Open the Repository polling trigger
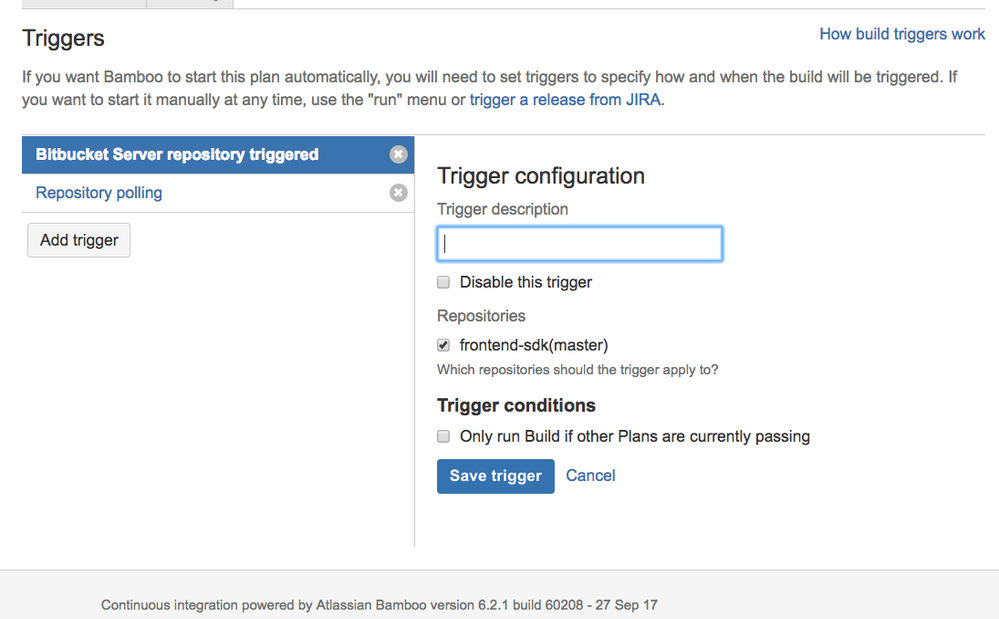Image resolution: width=999 pixels, height=619 pixels. [x=99, y=193]
